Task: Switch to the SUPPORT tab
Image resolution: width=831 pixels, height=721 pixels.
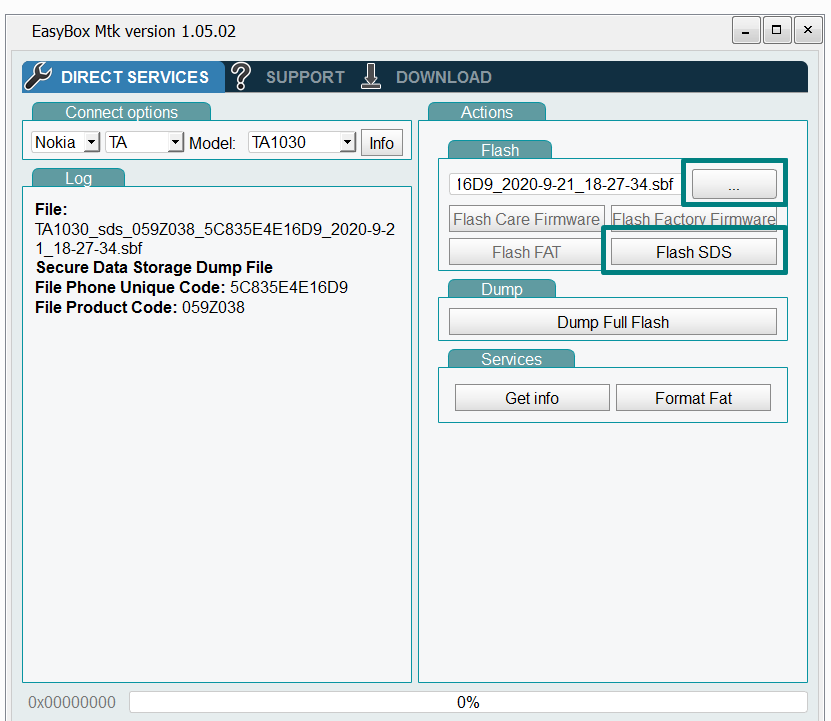Action: (x=305, y=77)
